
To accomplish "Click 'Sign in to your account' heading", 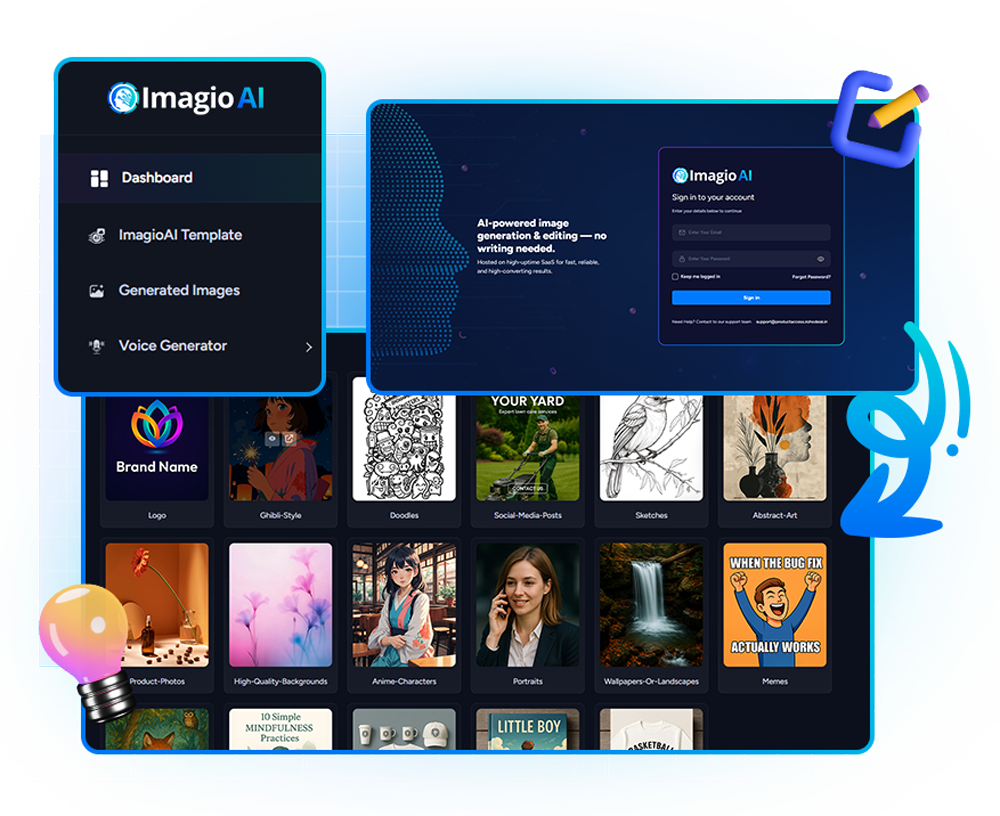I will (713, 197).
